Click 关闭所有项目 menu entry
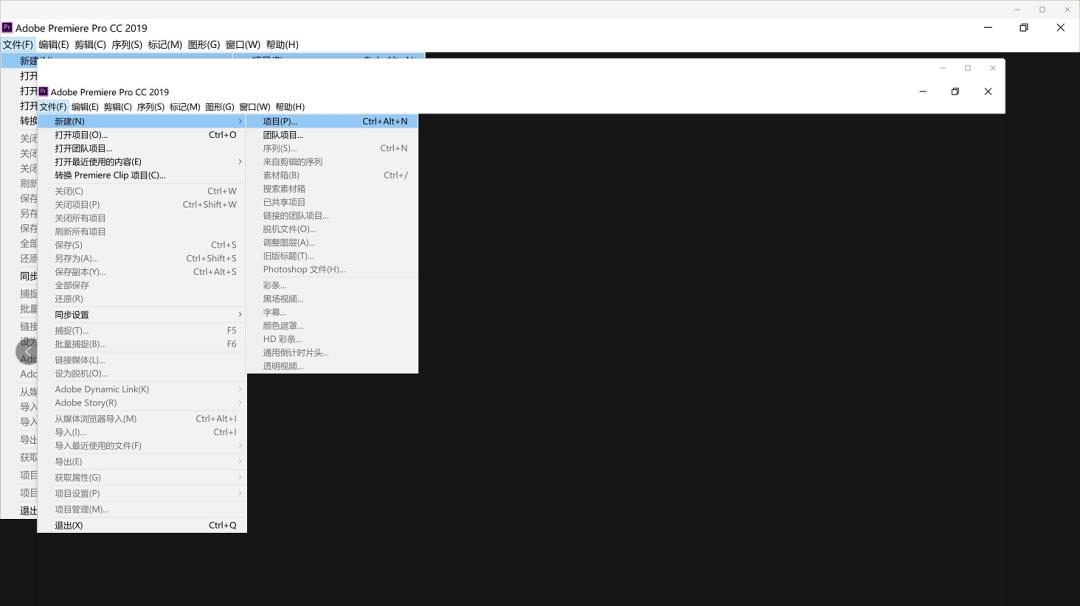The height and width of the screenshot is (606, 1080). [x=142, y=218]
